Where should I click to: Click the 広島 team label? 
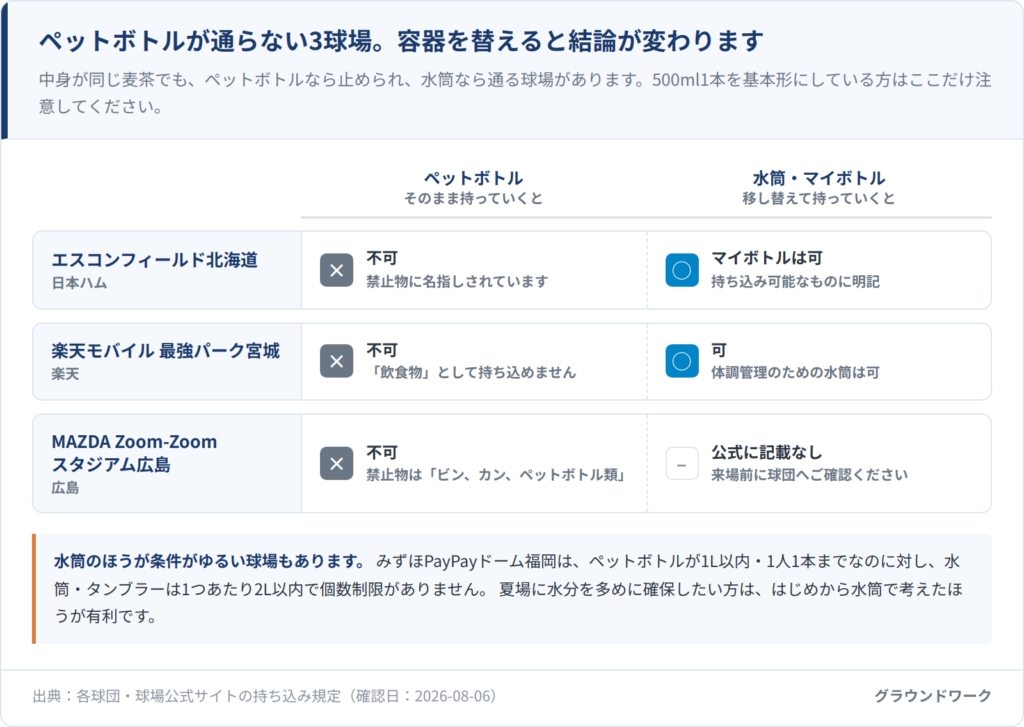(x=65, y=488)
